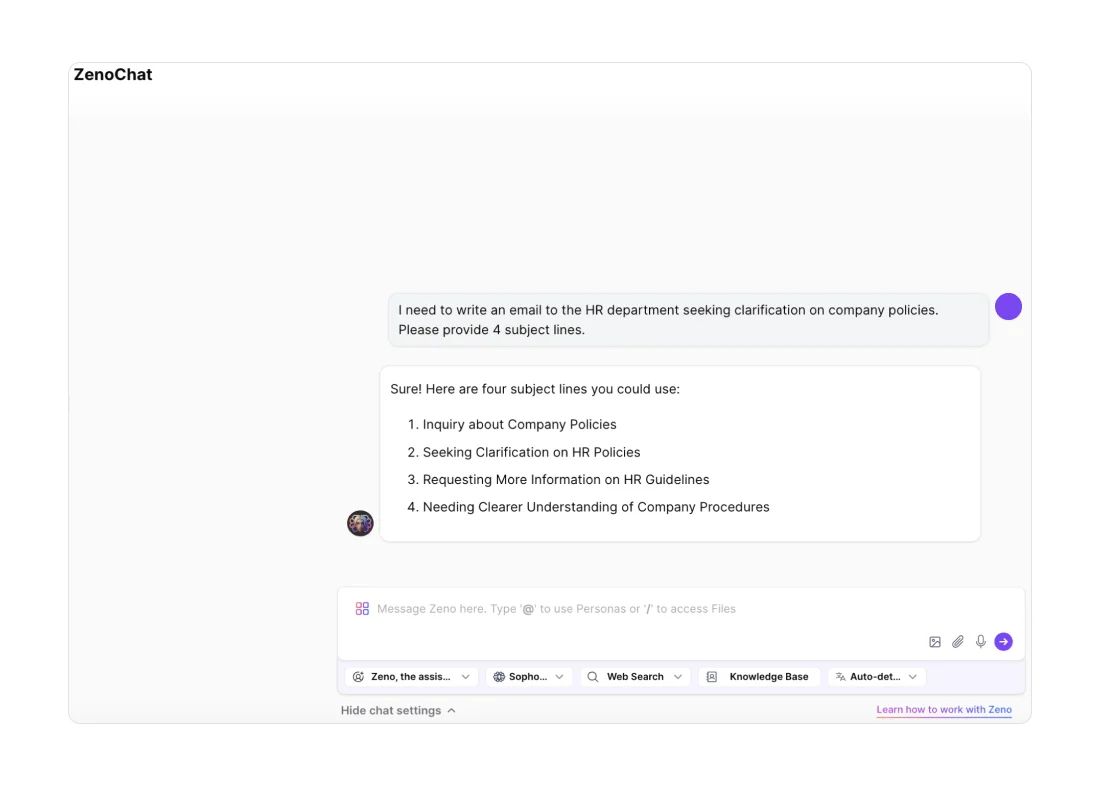Open the Zeno, the assistant persona dropdown
The image size is (1100, 786).
click(412, 677)
